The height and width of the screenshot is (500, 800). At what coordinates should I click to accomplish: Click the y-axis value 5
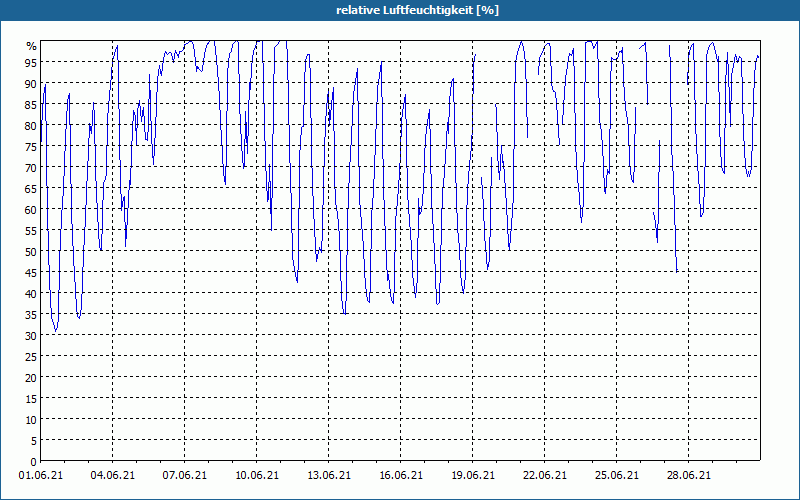coord(34,441)
